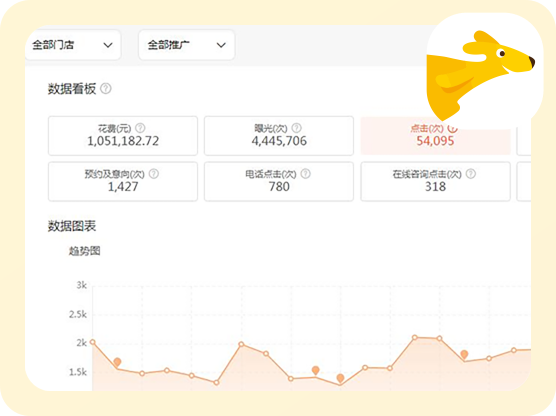Click the 趋势图 chart label
The width and height of the screenshot is (556, 416).
84,251
